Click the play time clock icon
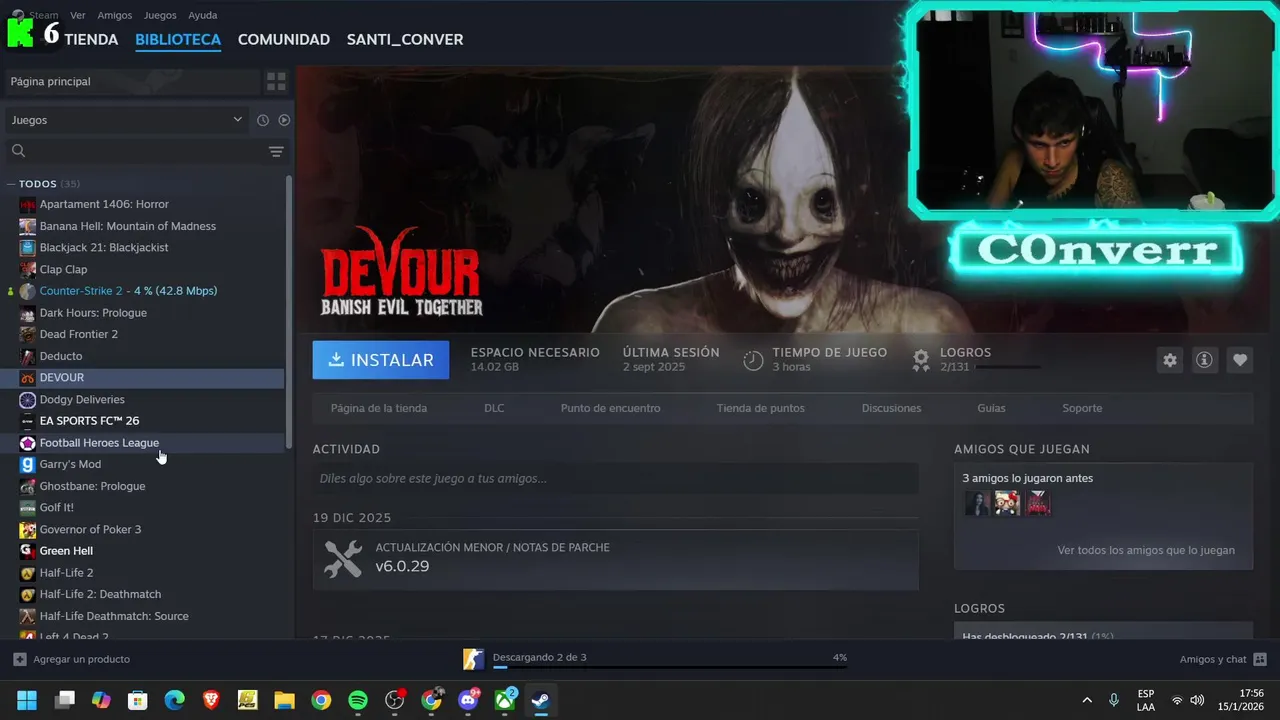 pyautogui.click(x=753, y=360)
